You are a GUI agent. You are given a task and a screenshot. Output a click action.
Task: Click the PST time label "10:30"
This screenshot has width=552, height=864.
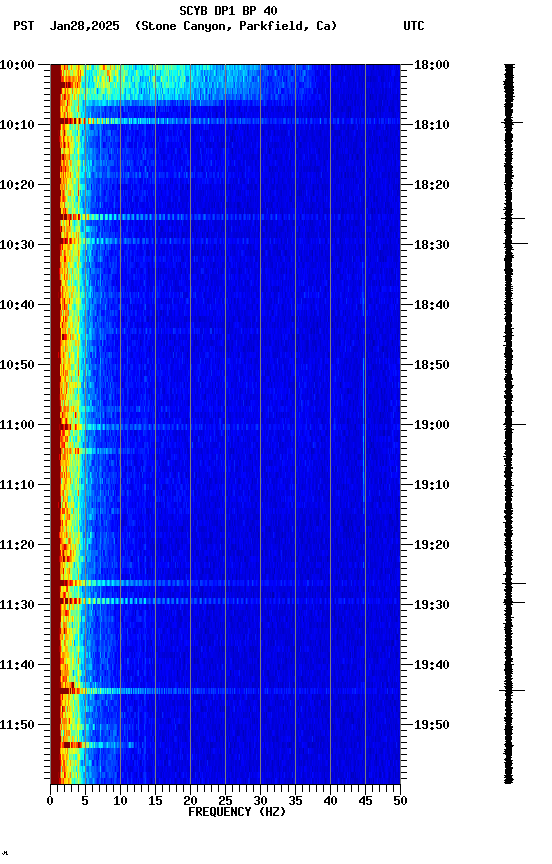(x=17, y=245)
